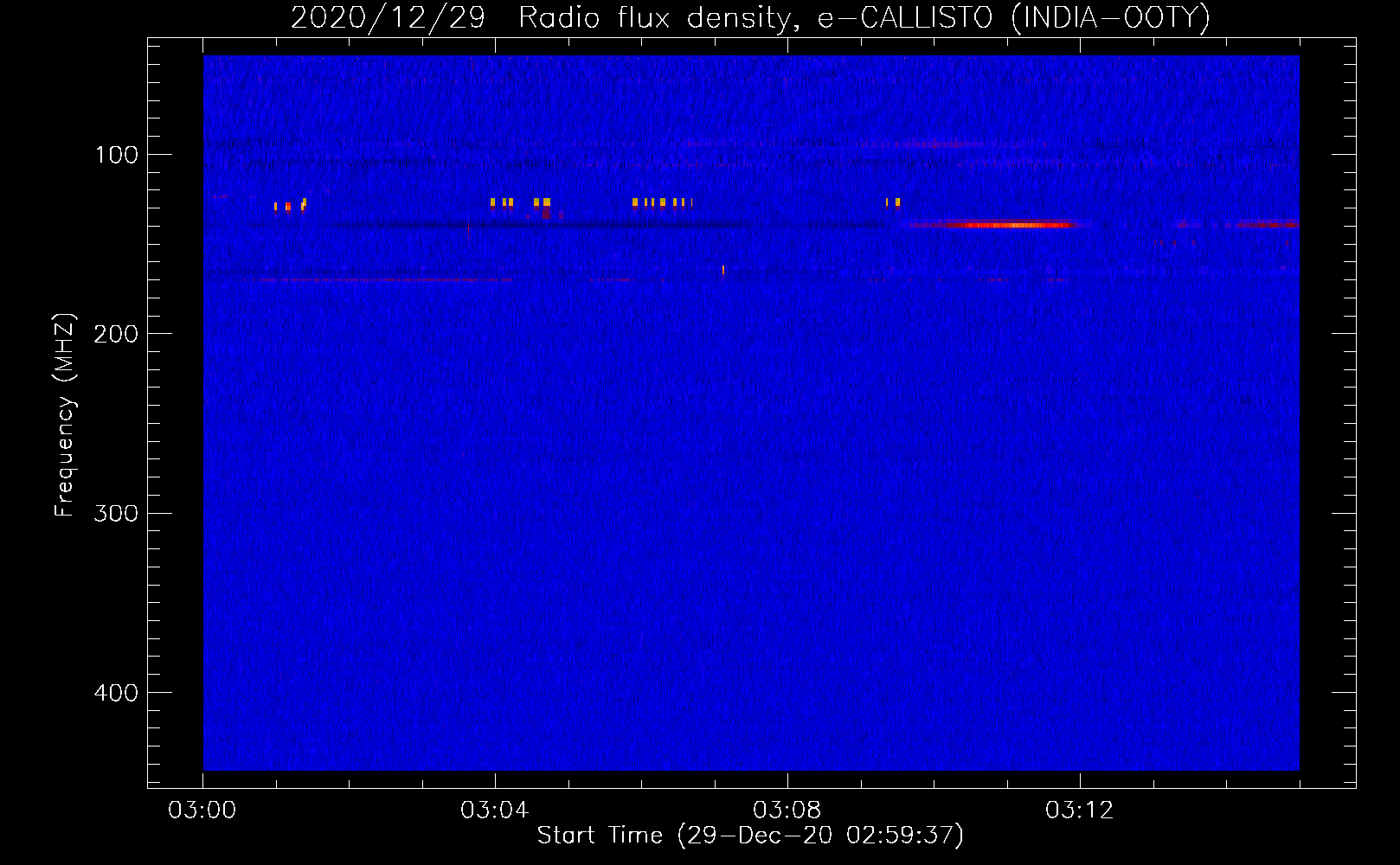This screenshot has height=865, width=1400.
Task: Click the plot title 'Radio flux density, e-CALLISTO (INDIA-OOTY)'
Action: [x=864, y=17]
